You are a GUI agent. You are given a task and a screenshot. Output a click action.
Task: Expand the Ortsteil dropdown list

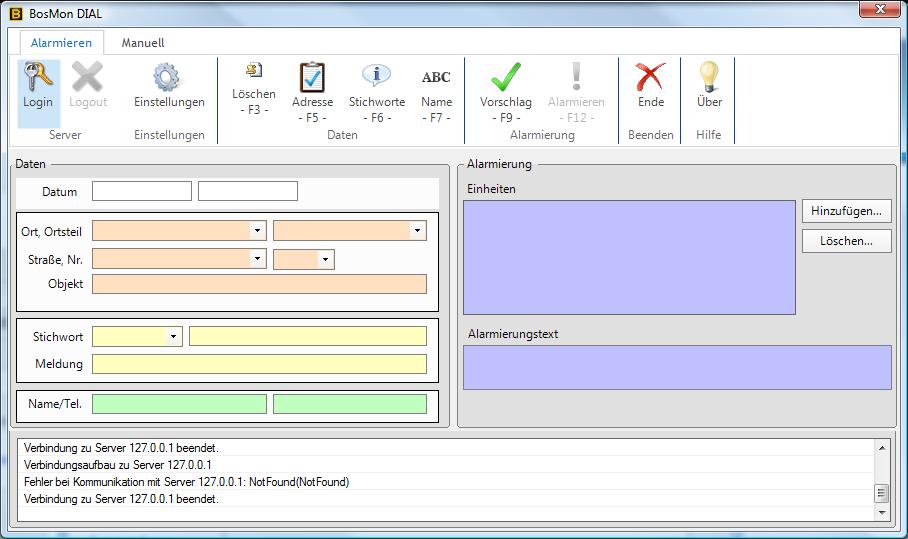point(417,231)
